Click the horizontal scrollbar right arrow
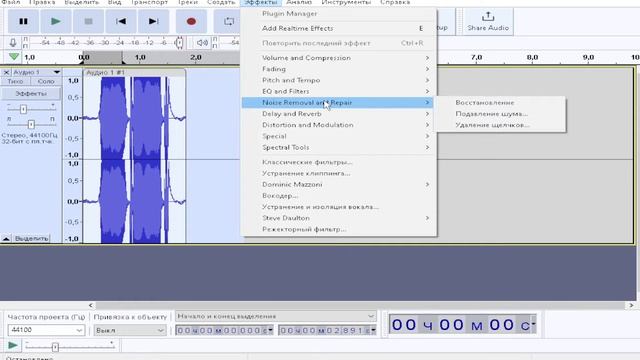This screenshot has width=640, height=360. [x=631, y=305]
